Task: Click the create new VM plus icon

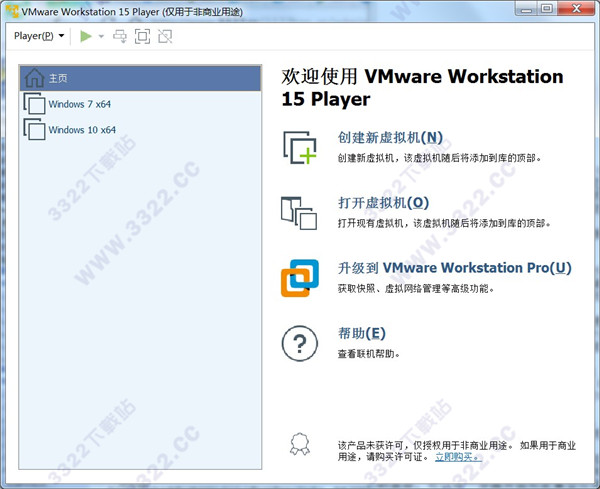Action: point(300,148)
